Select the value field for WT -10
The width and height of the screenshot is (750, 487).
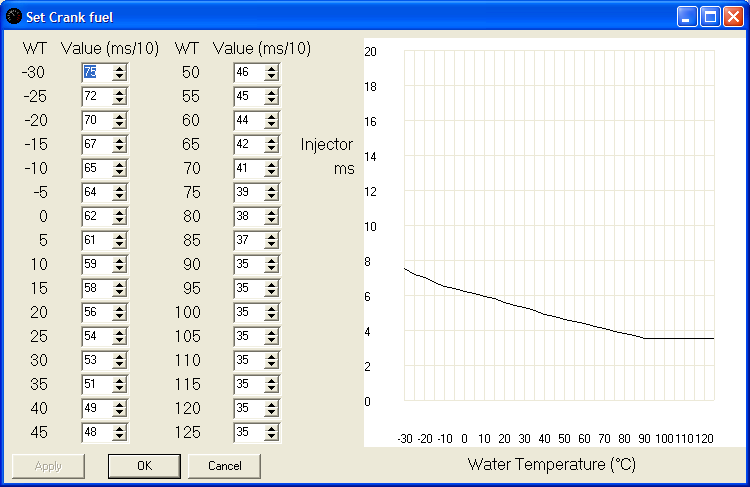coord(97,168)
